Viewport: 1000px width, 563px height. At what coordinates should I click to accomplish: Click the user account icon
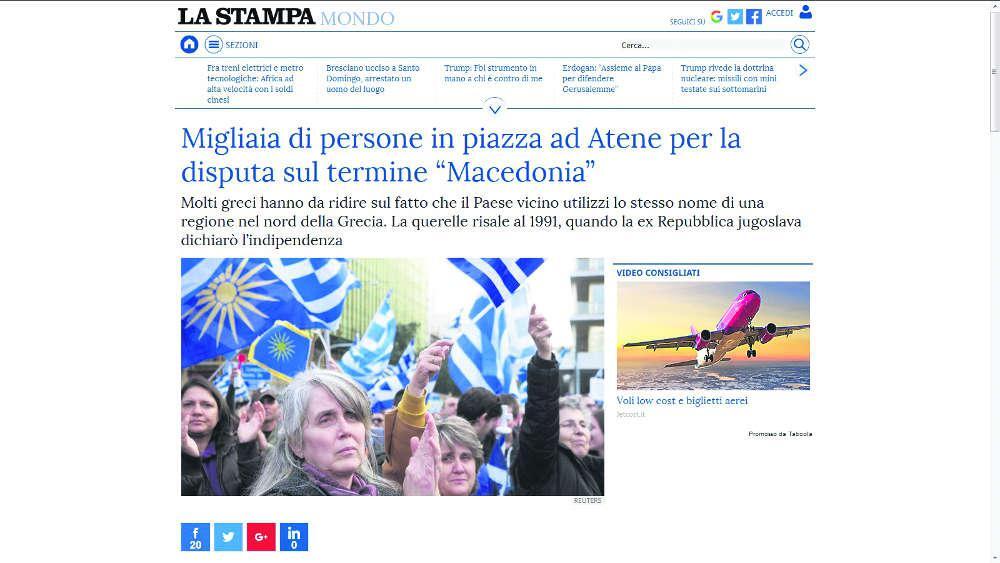pyautogui.click(x=805, y=12)
